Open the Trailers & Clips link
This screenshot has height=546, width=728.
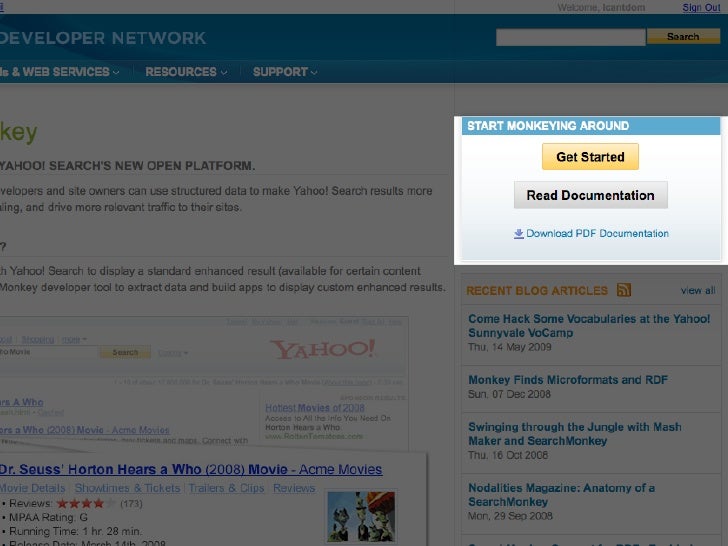pyautogui.click(x=226, y=488)
